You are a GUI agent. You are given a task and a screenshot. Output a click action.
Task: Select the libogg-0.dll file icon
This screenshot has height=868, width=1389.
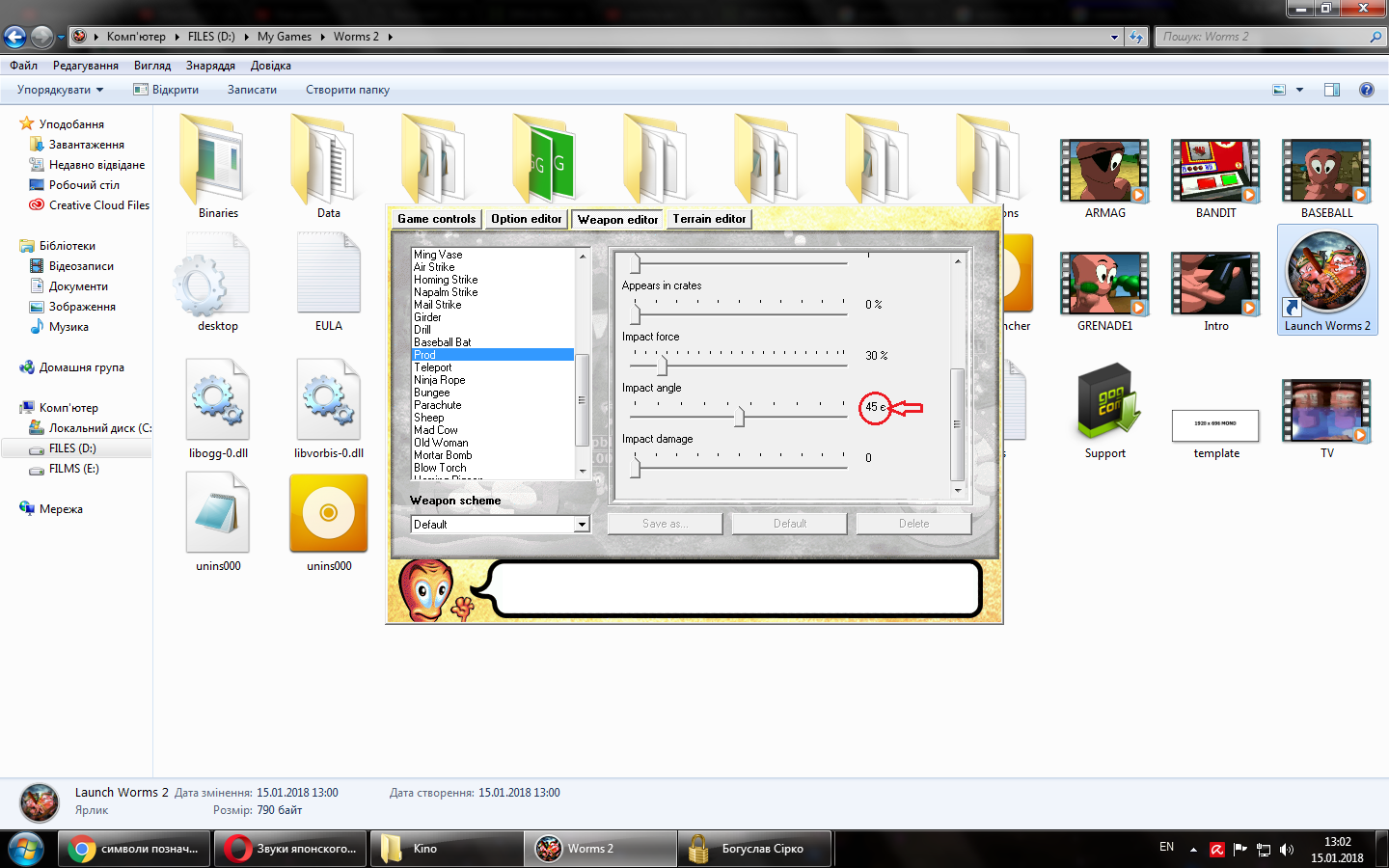click(x=218, y=399)
